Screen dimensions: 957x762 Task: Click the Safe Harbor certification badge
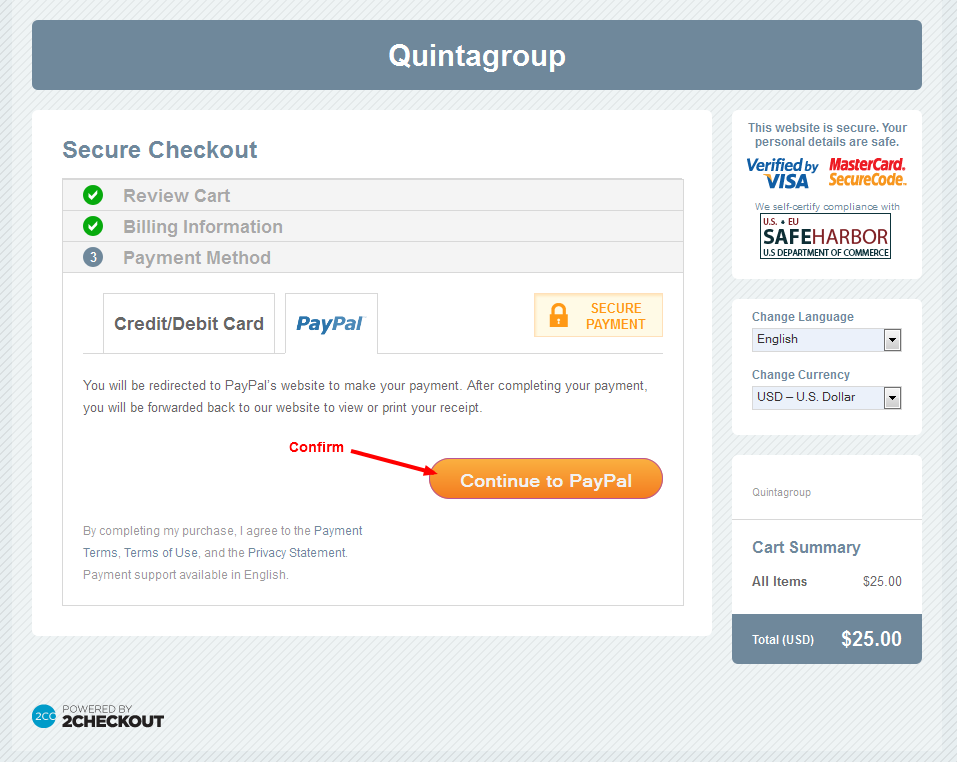tap(825, 236)
